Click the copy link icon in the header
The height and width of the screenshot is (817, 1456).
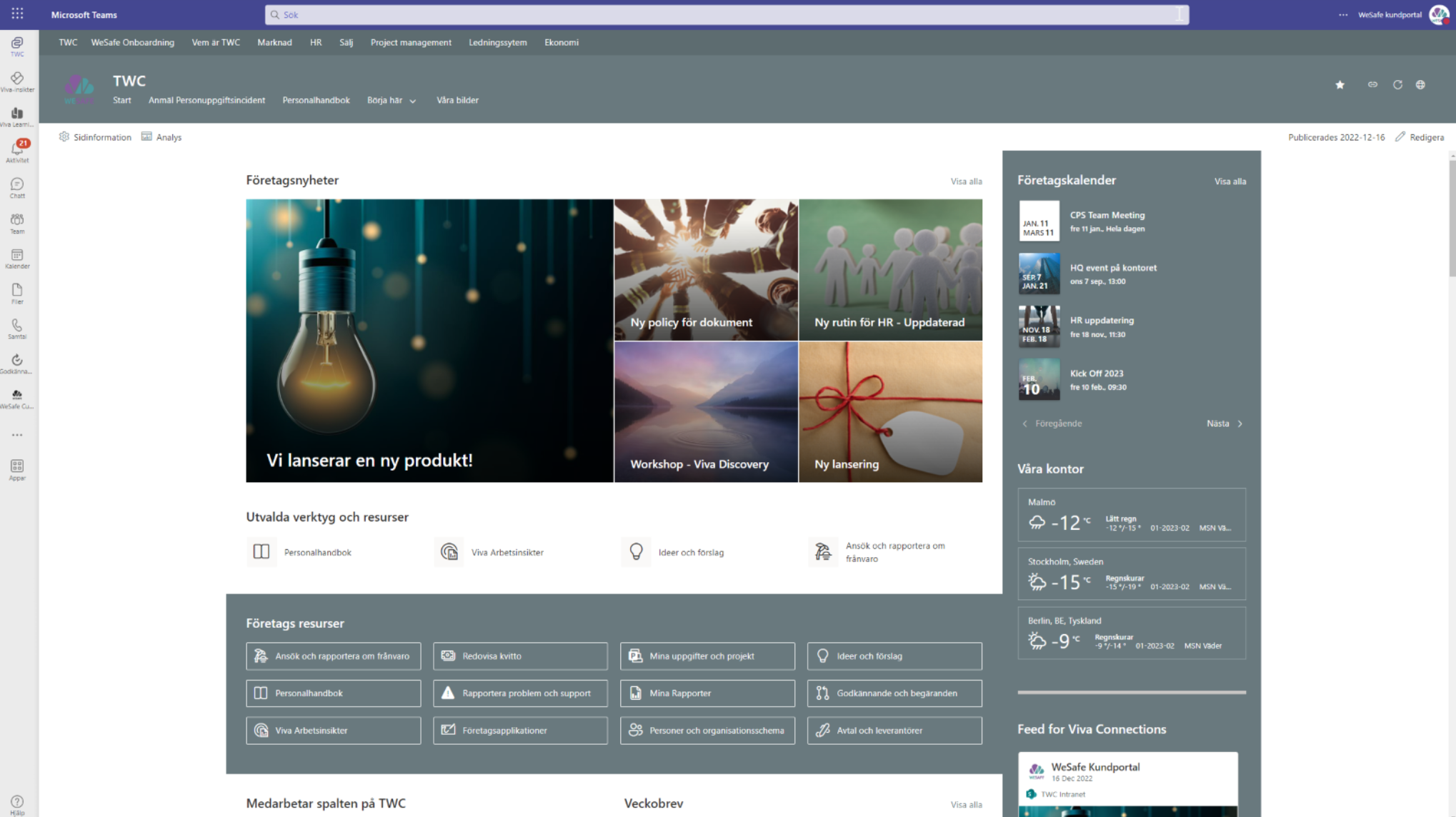click(x=1372, y=85)
